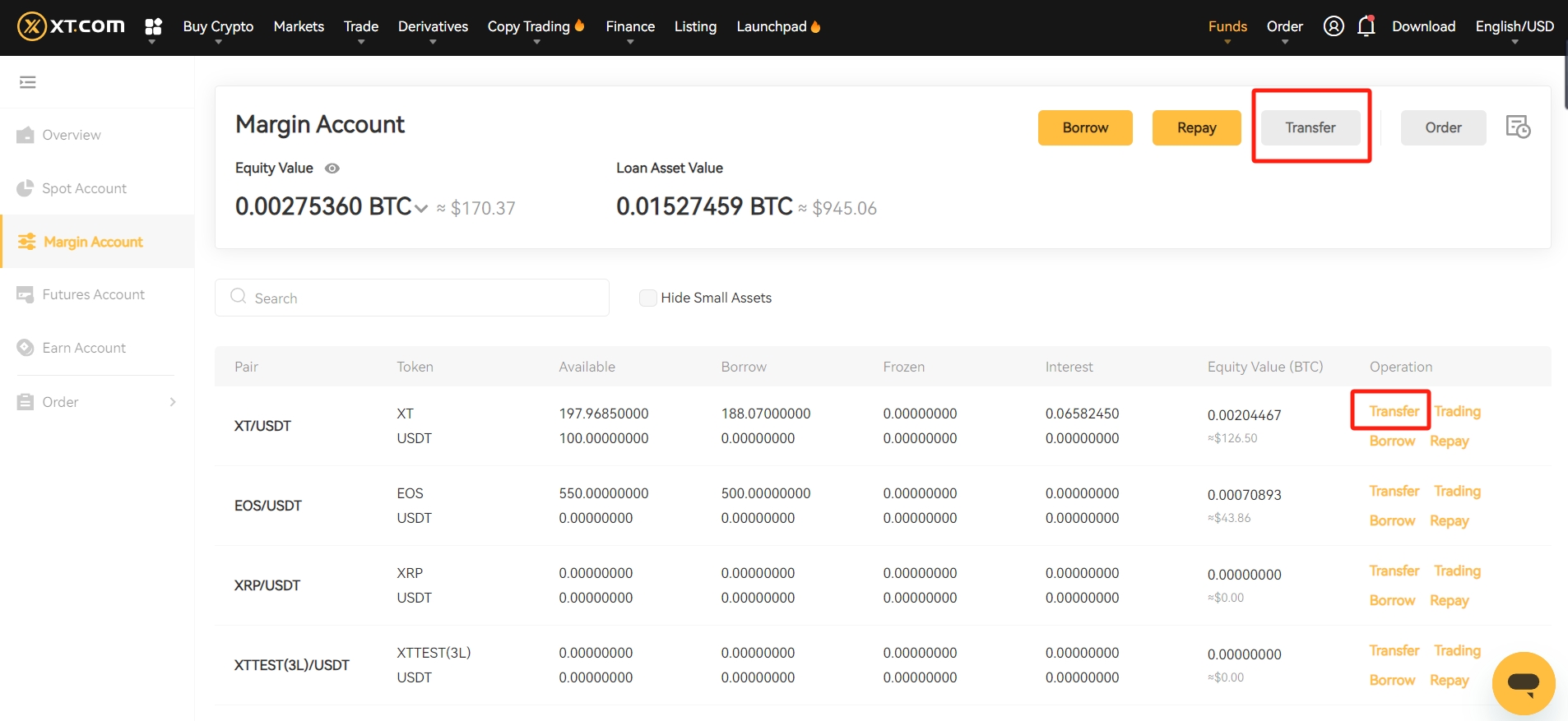Click the Launchpad flame icon
This screenshot has height=721, width=1568.
click(x=816, y=26)
